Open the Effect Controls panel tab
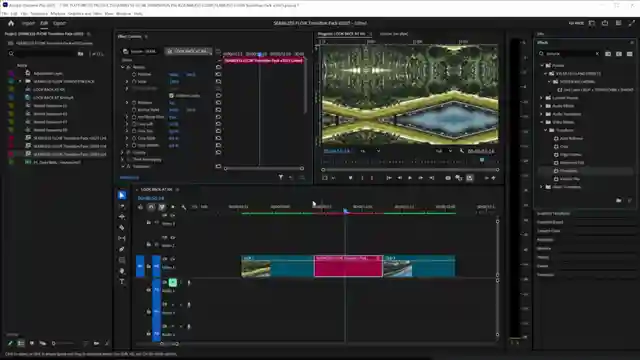This screenshot has height=360, width=640. tap(129, 36)
